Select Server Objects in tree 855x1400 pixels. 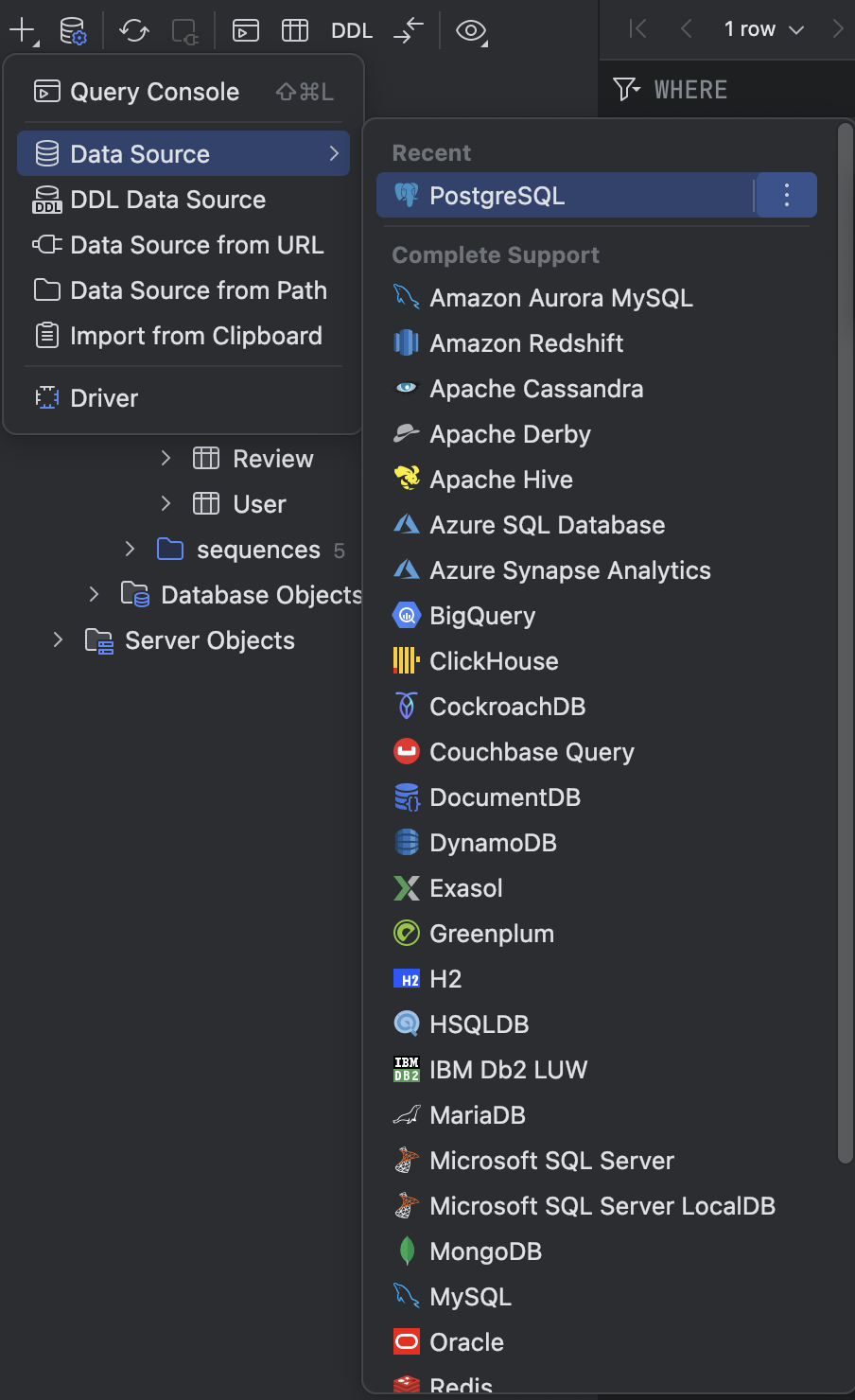[210, 640]
